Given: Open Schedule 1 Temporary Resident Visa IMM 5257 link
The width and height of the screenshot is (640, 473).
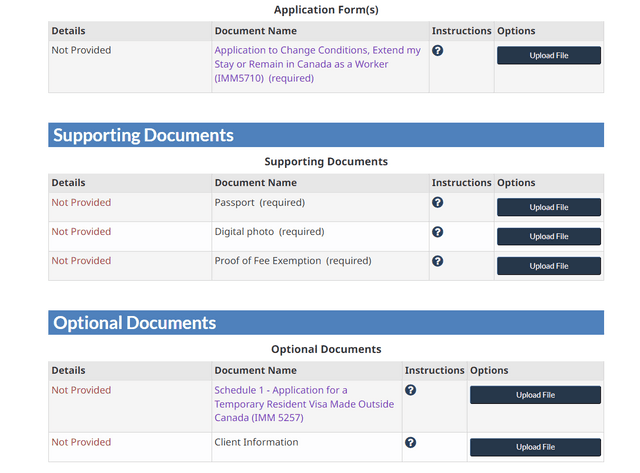Looking at the screenshot, I should [x=304, y=404].
